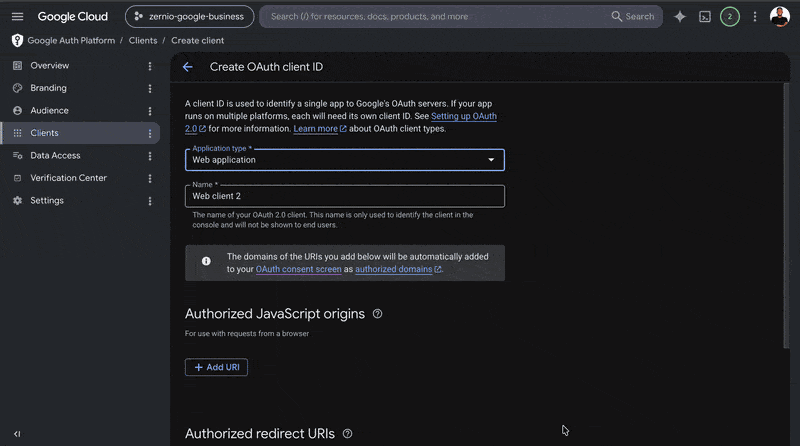
Task: Click the Google Auth Platform shield icon
Action: 17,40
